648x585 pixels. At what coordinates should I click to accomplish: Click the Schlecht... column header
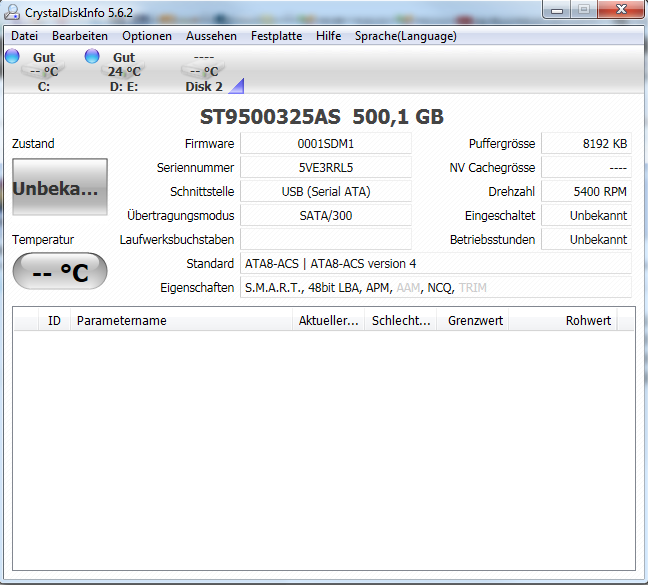pyautogui.click(x=400, y=321)
